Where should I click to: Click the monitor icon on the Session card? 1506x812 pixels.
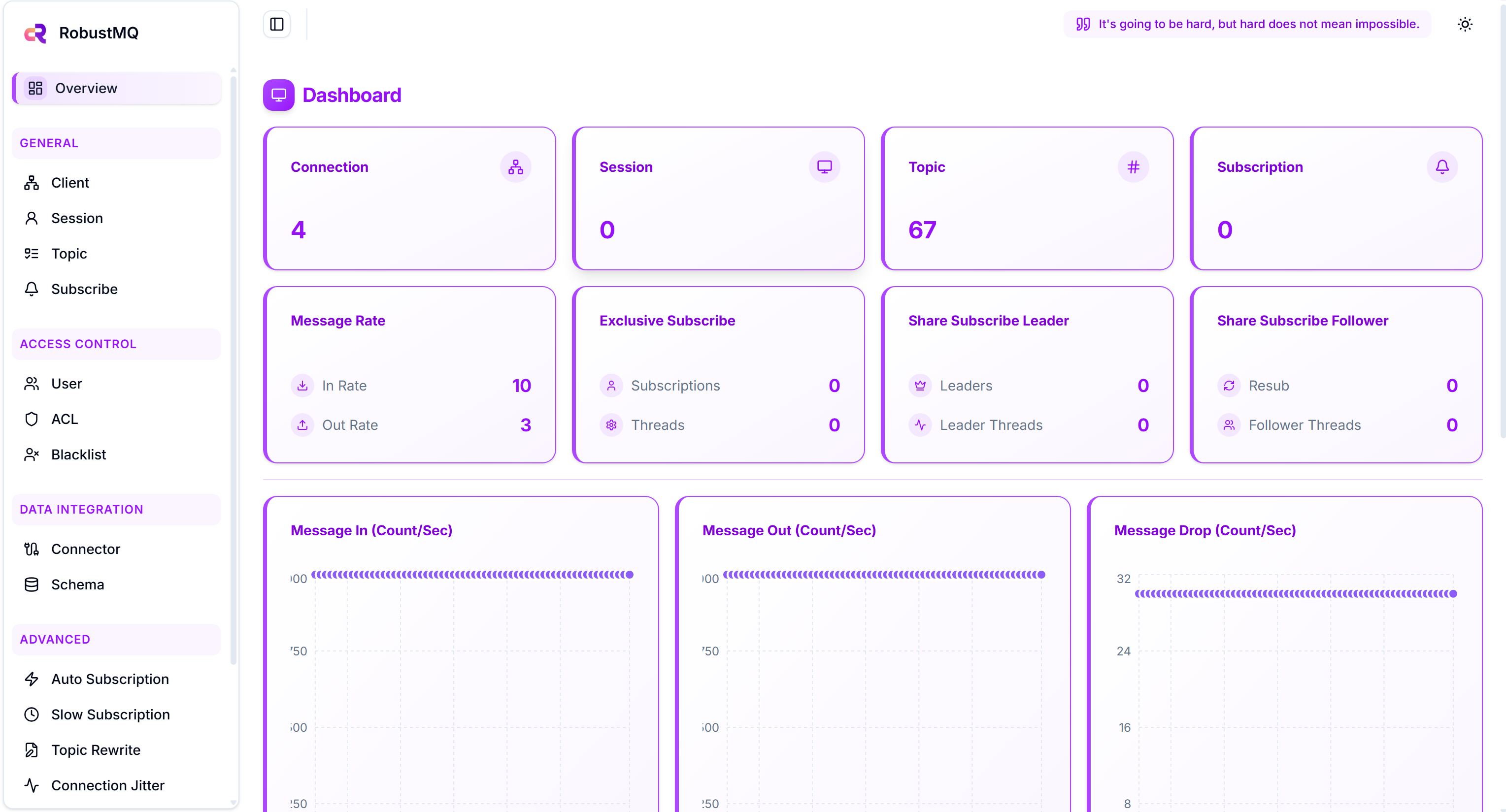(x=824, y=167)
